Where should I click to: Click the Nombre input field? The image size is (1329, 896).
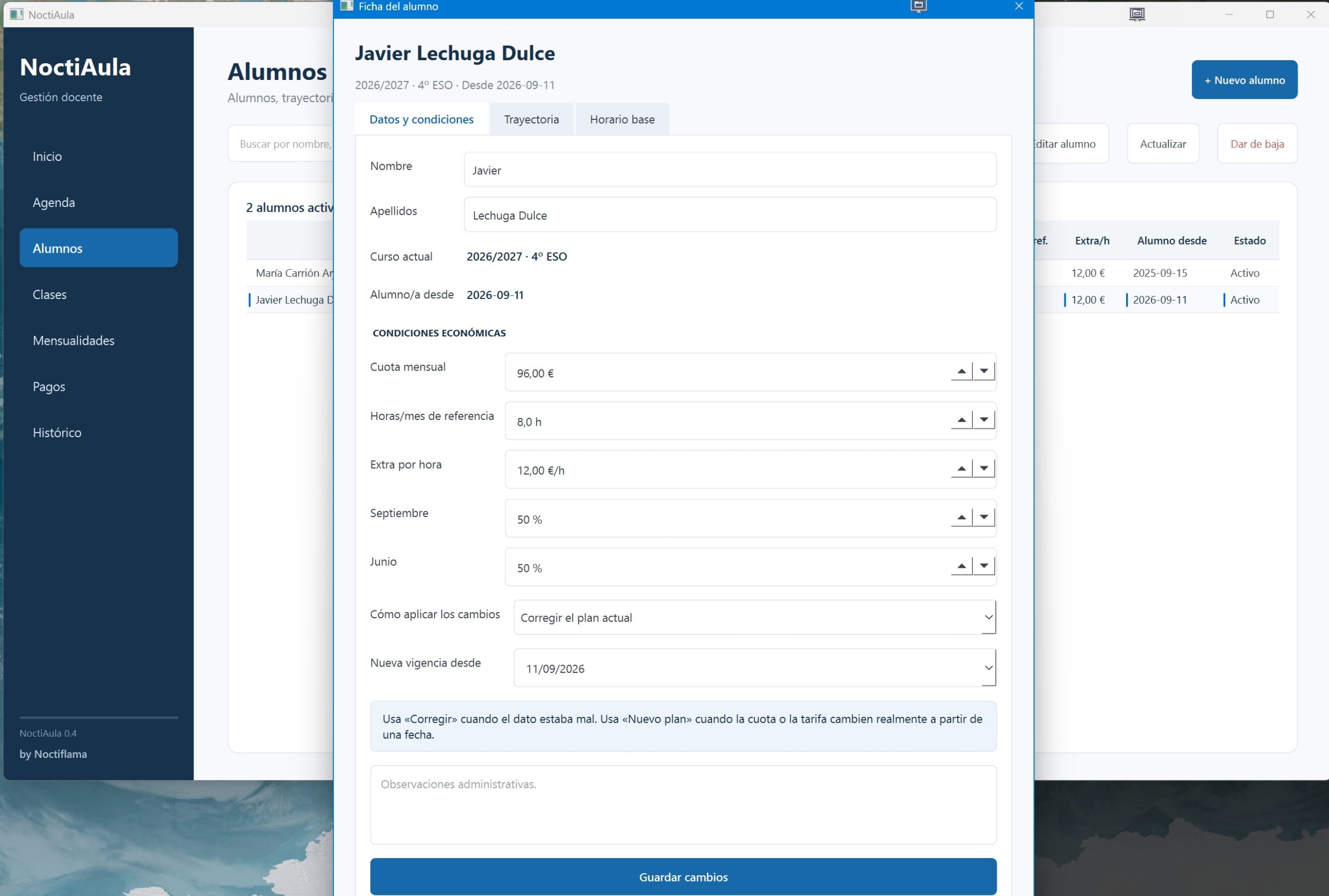730,170
